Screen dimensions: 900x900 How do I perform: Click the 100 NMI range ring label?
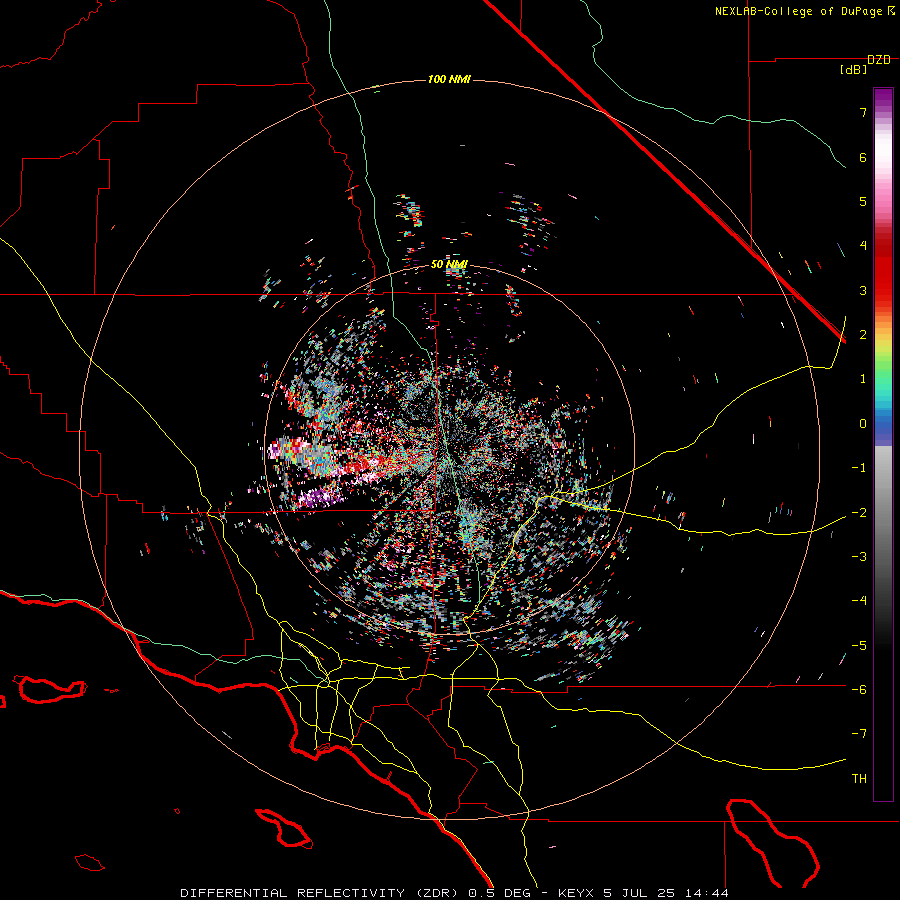[x=449, y=79]
